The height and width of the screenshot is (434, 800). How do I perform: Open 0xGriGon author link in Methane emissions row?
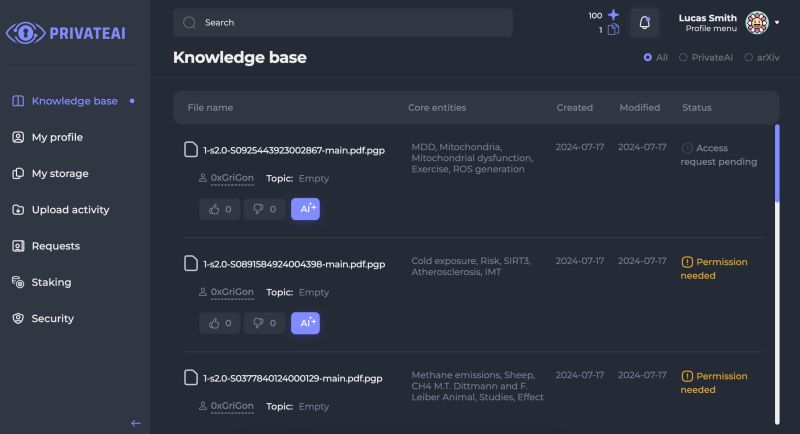(232, 406)
